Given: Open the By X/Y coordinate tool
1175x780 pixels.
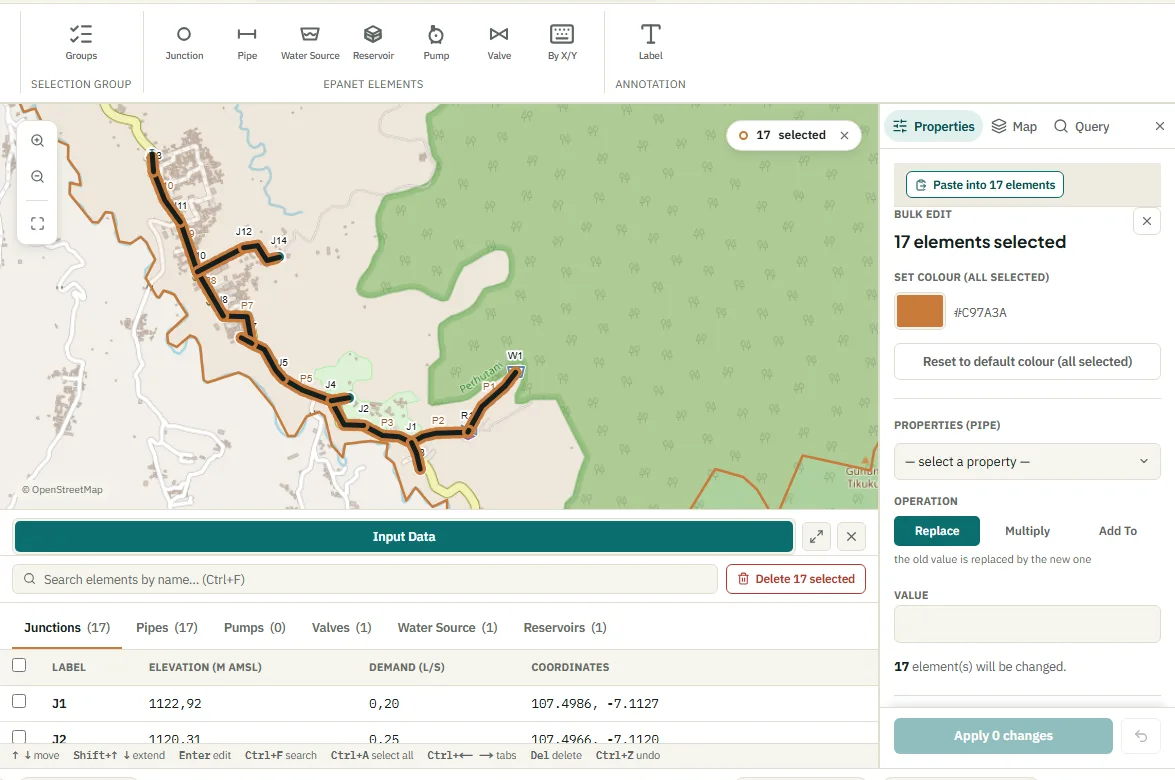Looking at the screenshot, I should [x=562, y=43].
